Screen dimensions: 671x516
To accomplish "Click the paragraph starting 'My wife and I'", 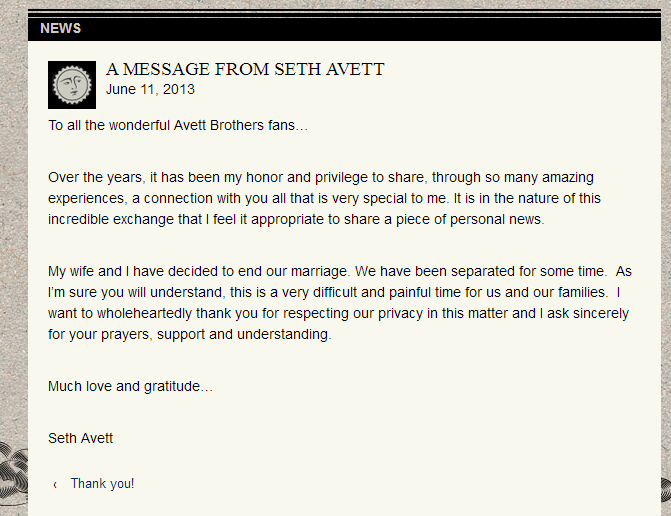I will [340, 302].
